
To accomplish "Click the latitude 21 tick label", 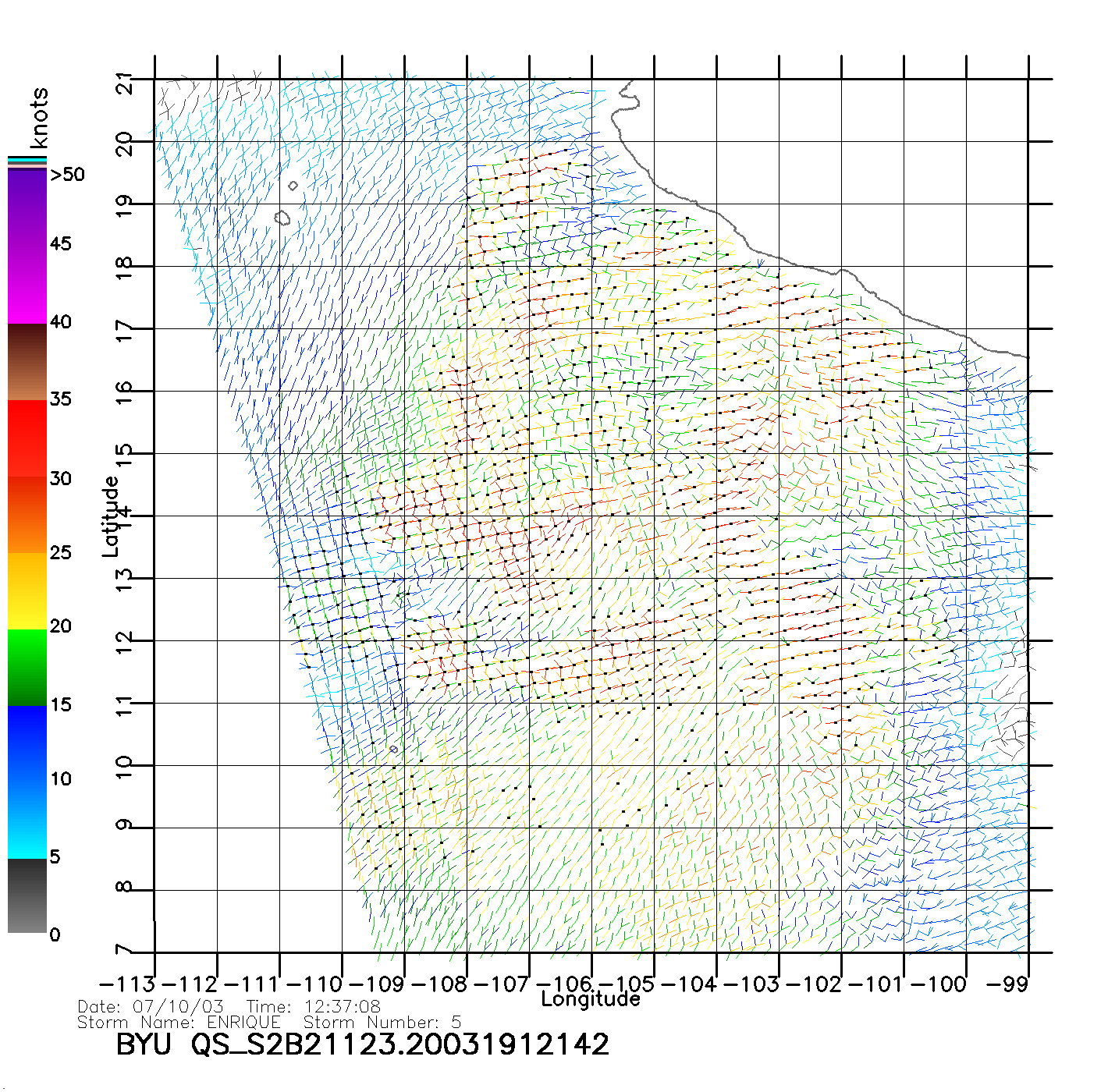I will click(124, 83).
